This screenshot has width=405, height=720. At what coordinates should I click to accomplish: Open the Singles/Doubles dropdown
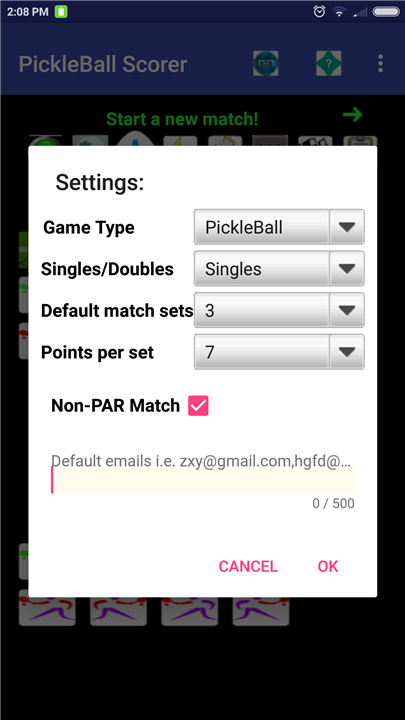[x=279, y=269]
